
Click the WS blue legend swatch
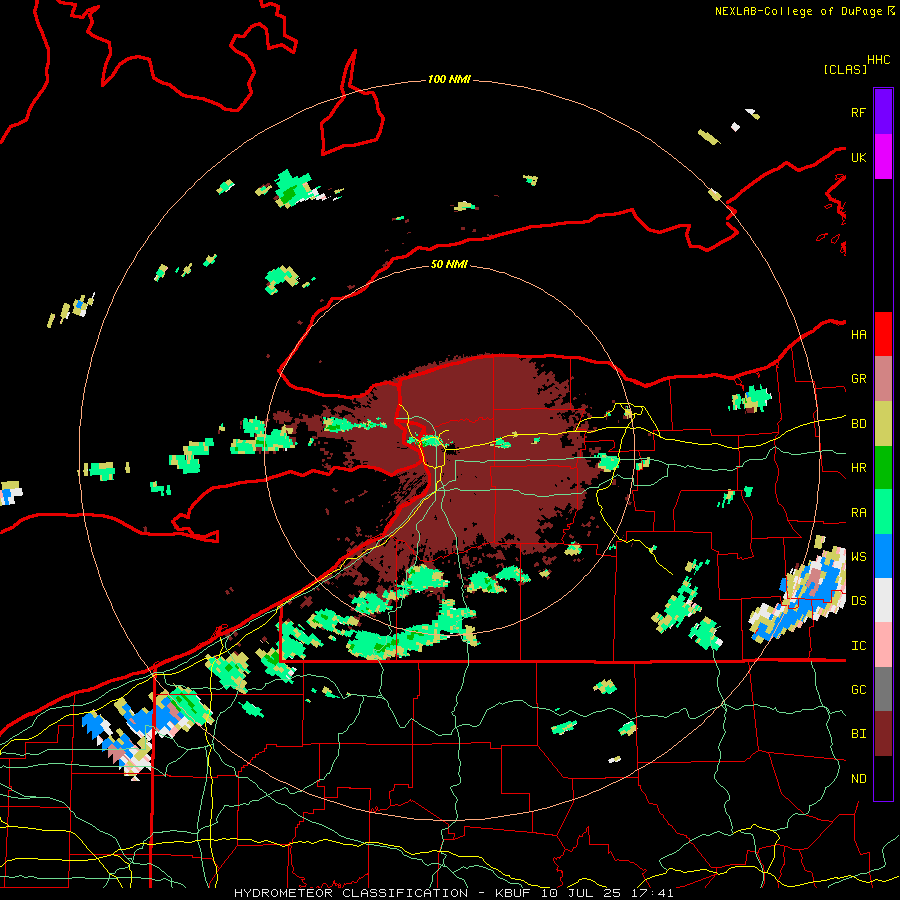pyautogui.click(x=883, y=556)
